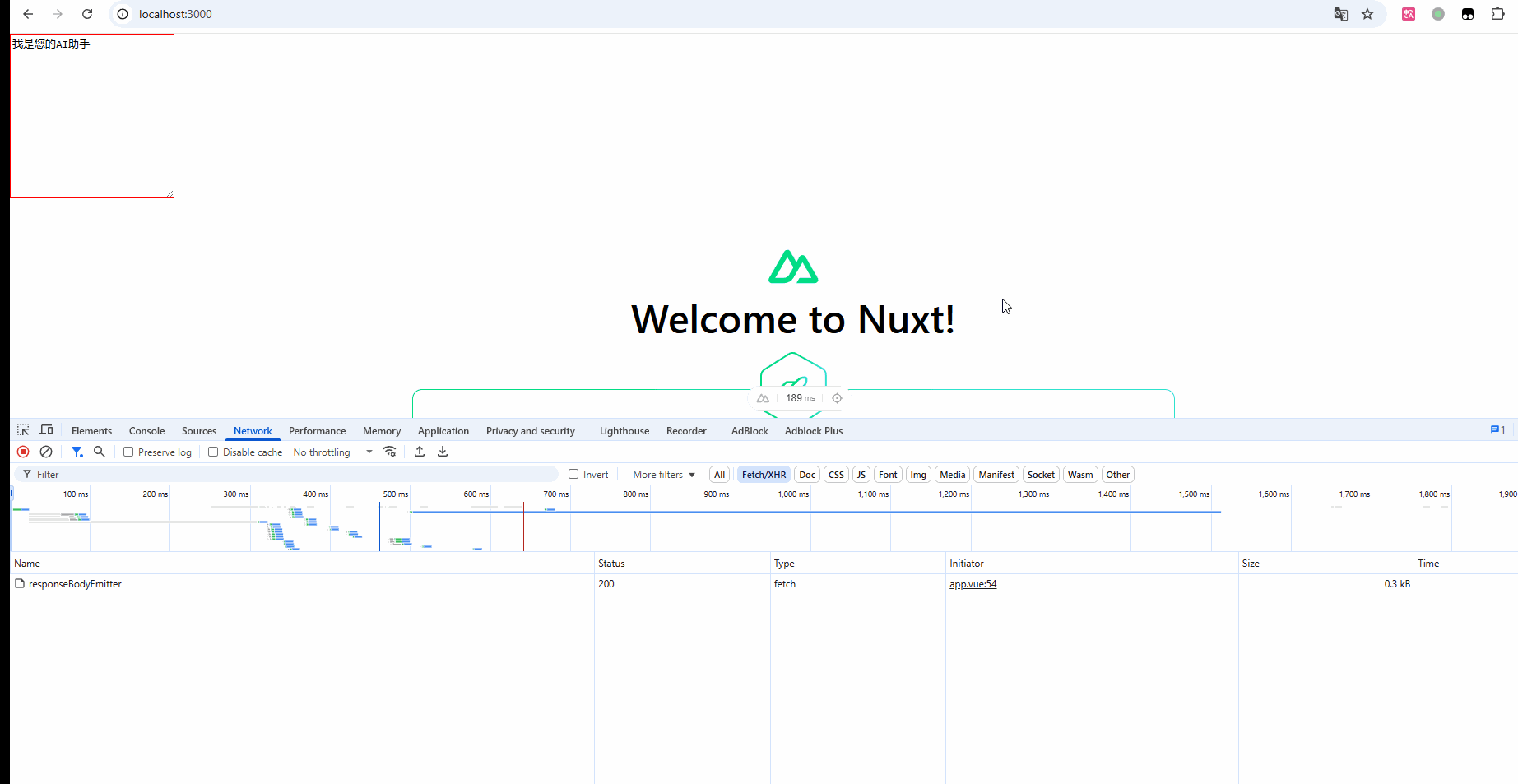Check the Invert filter checkbox
1518x784 pixels.
click(573, 474)
